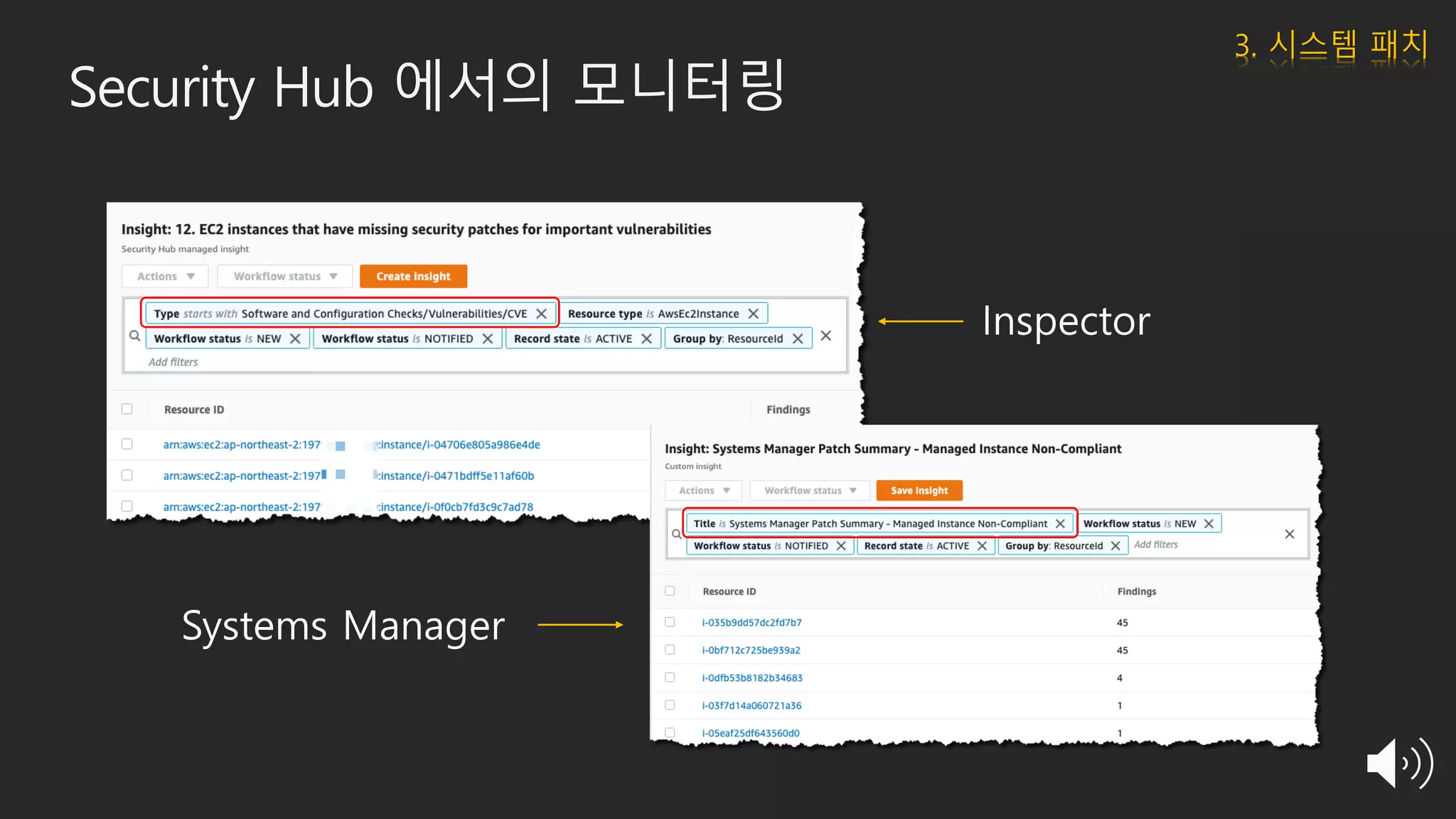The image size is (1456, 819).
Task: Open instance link i-0dfb53b8182b34683
Action: pyautogui.click(x=752, y=678)
